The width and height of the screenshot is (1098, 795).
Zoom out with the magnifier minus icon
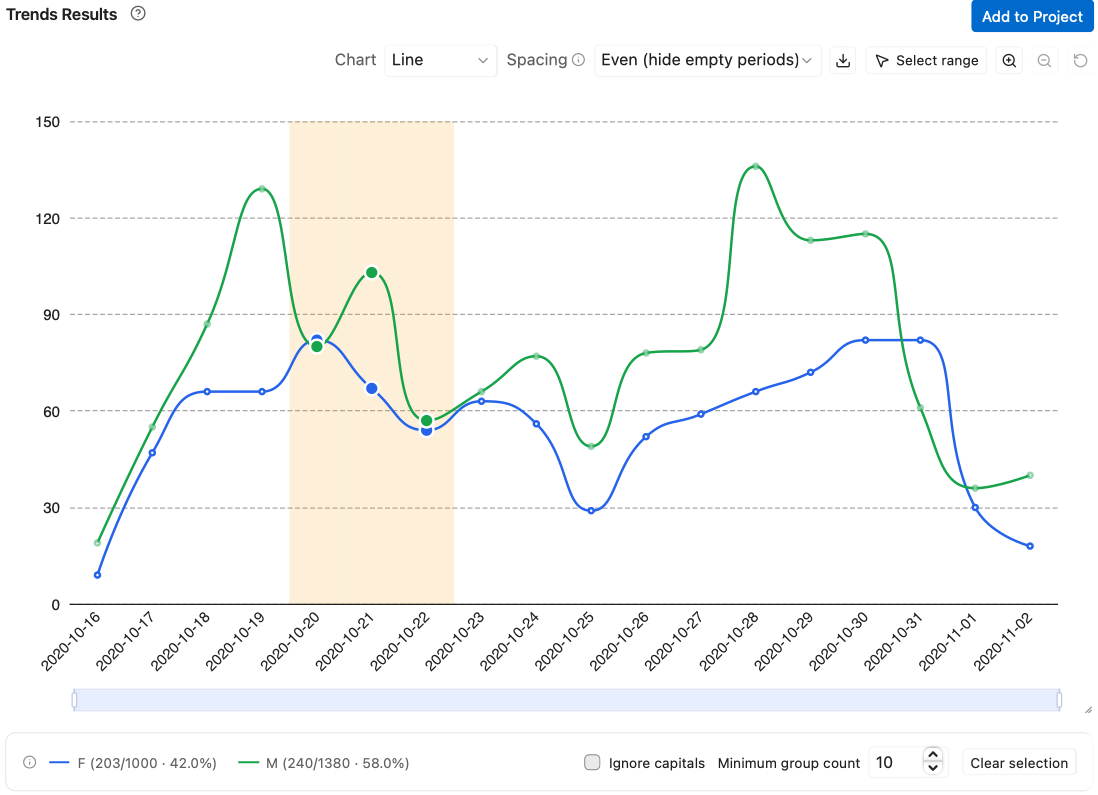pyautogui.click(x=1044, y=61)
